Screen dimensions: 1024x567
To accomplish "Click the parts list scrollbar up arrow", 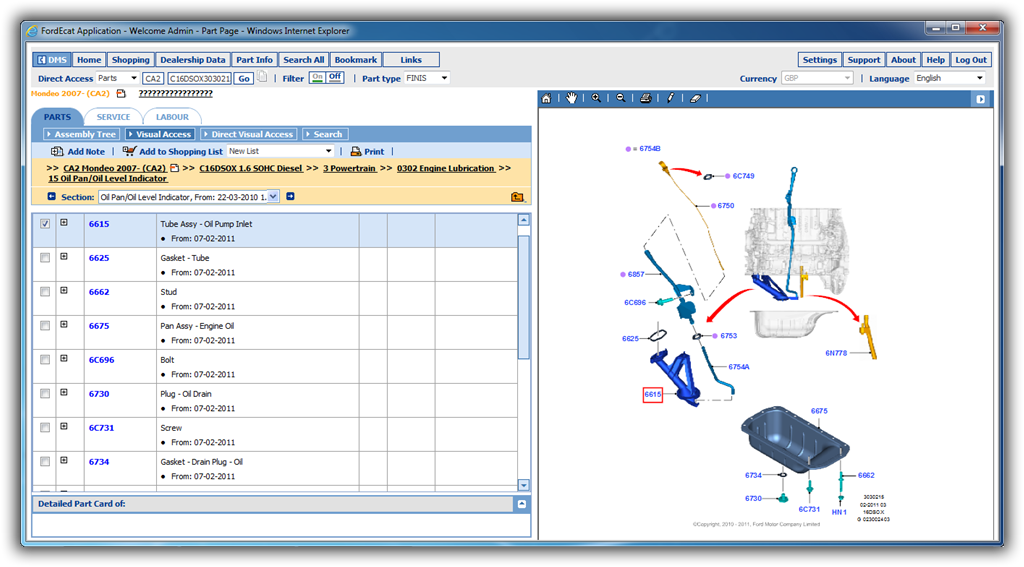I will coord(523,219).
